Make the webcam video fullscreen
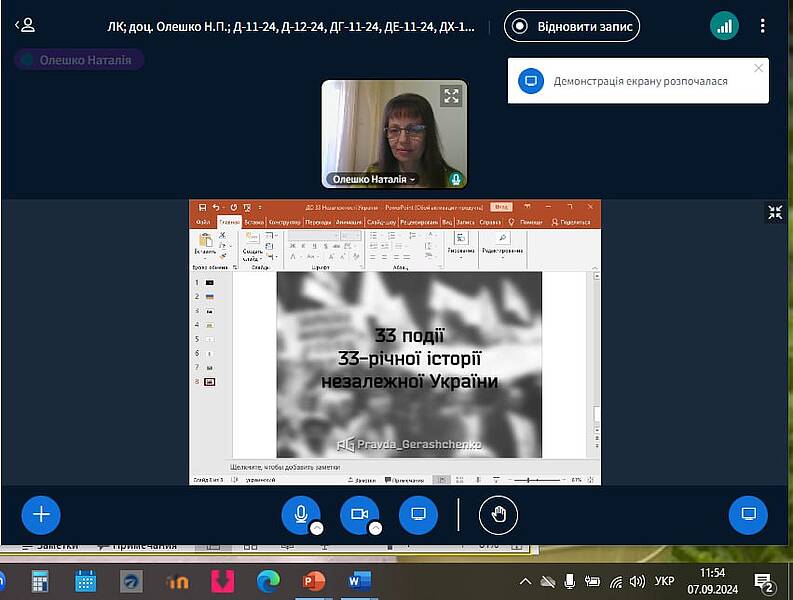793x600 pixels. [x=452, y=96]
